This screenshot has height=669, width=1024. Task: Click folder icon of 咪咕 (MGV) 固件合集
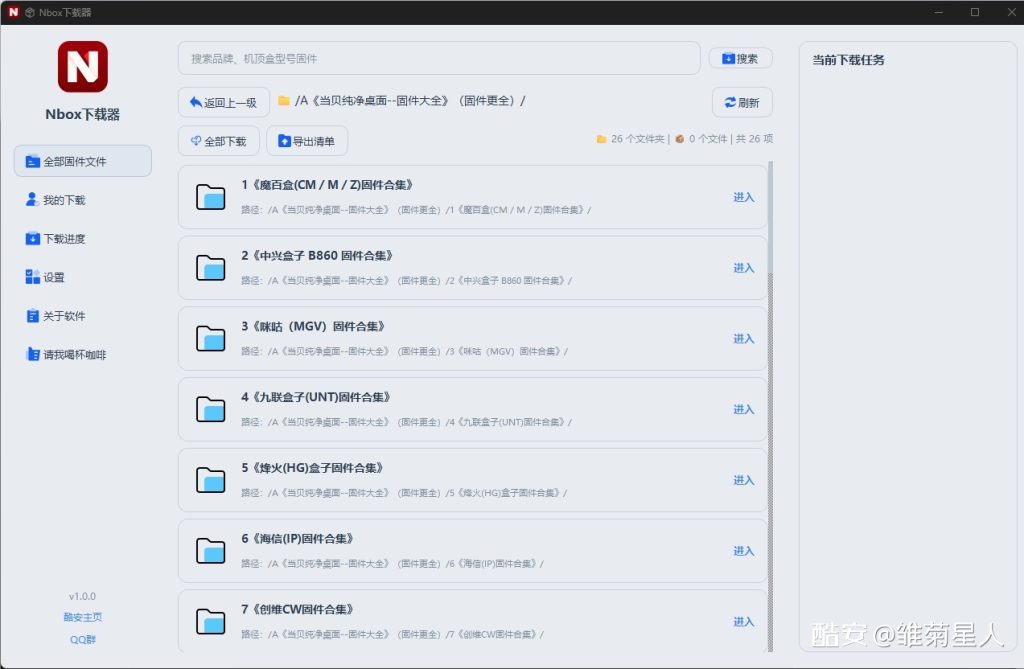210,338
